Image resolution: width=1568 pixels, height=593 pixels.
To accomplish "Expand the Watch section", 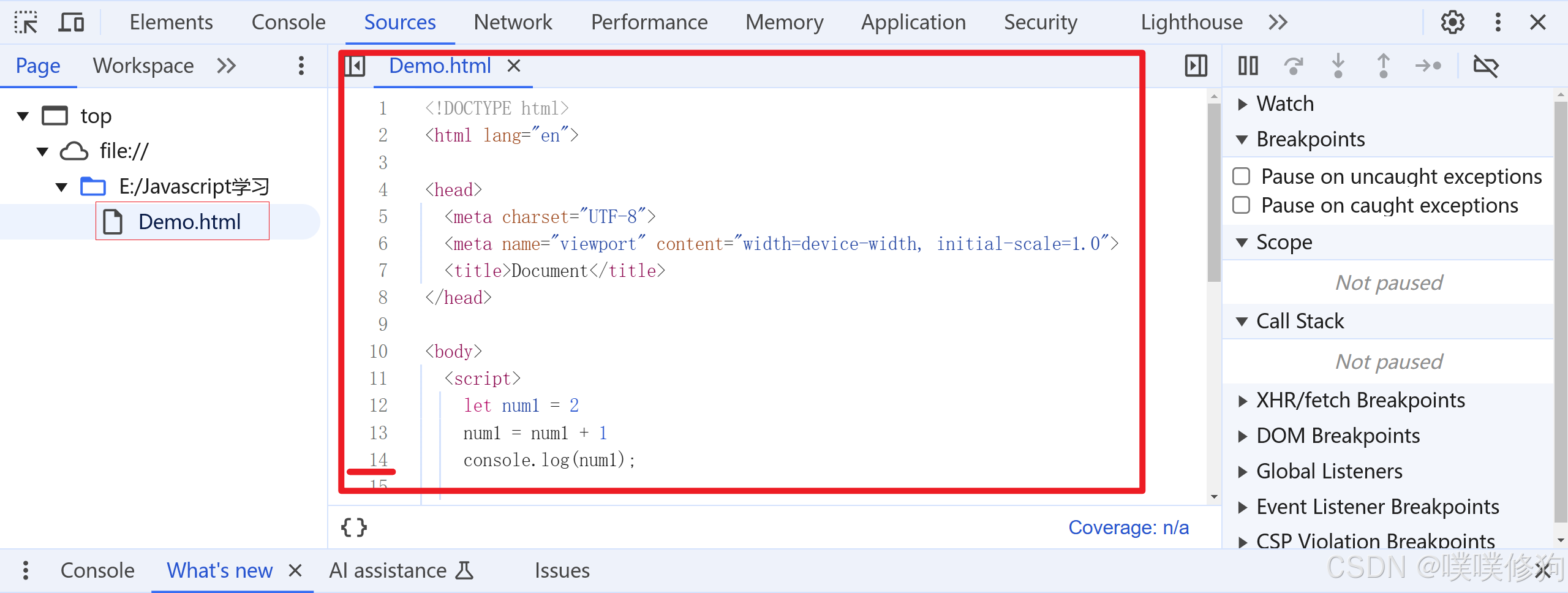I will coord(1243,104).
